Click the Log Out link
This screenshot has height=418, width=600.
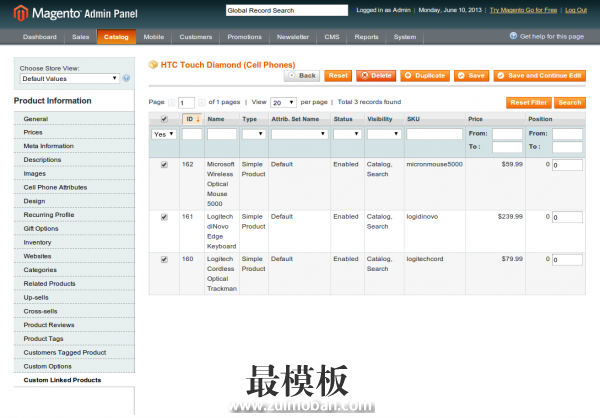pyautogui.click(x=576, y=10)
